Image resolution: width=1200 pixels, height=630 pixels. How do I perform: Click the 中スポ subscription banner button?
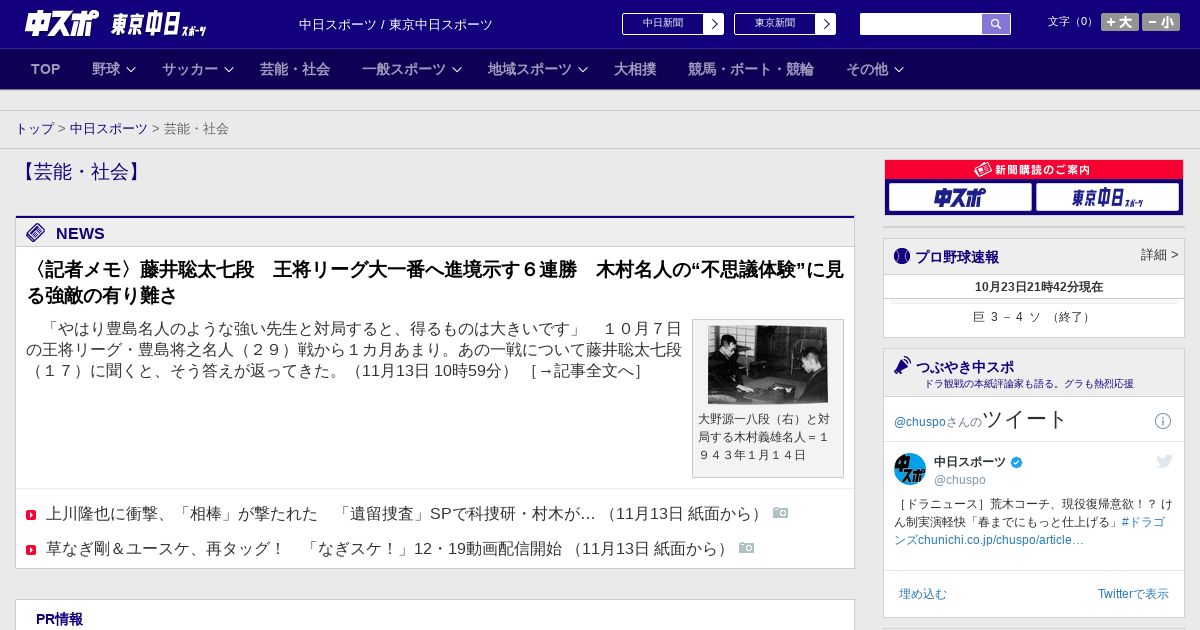tap(960, 197)
